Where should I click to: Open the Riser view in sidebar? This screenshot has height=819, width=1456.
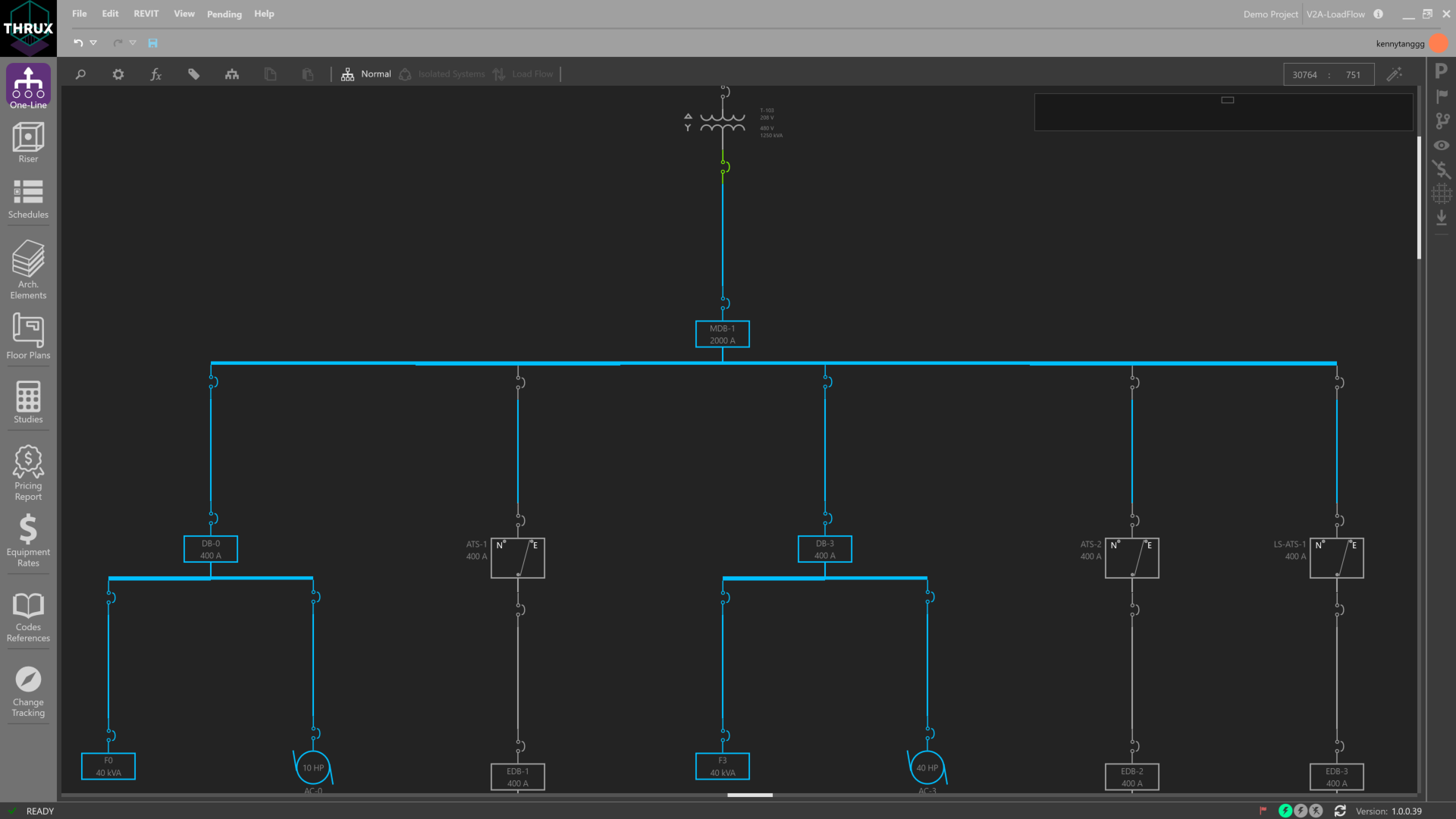tap(28, 142)
